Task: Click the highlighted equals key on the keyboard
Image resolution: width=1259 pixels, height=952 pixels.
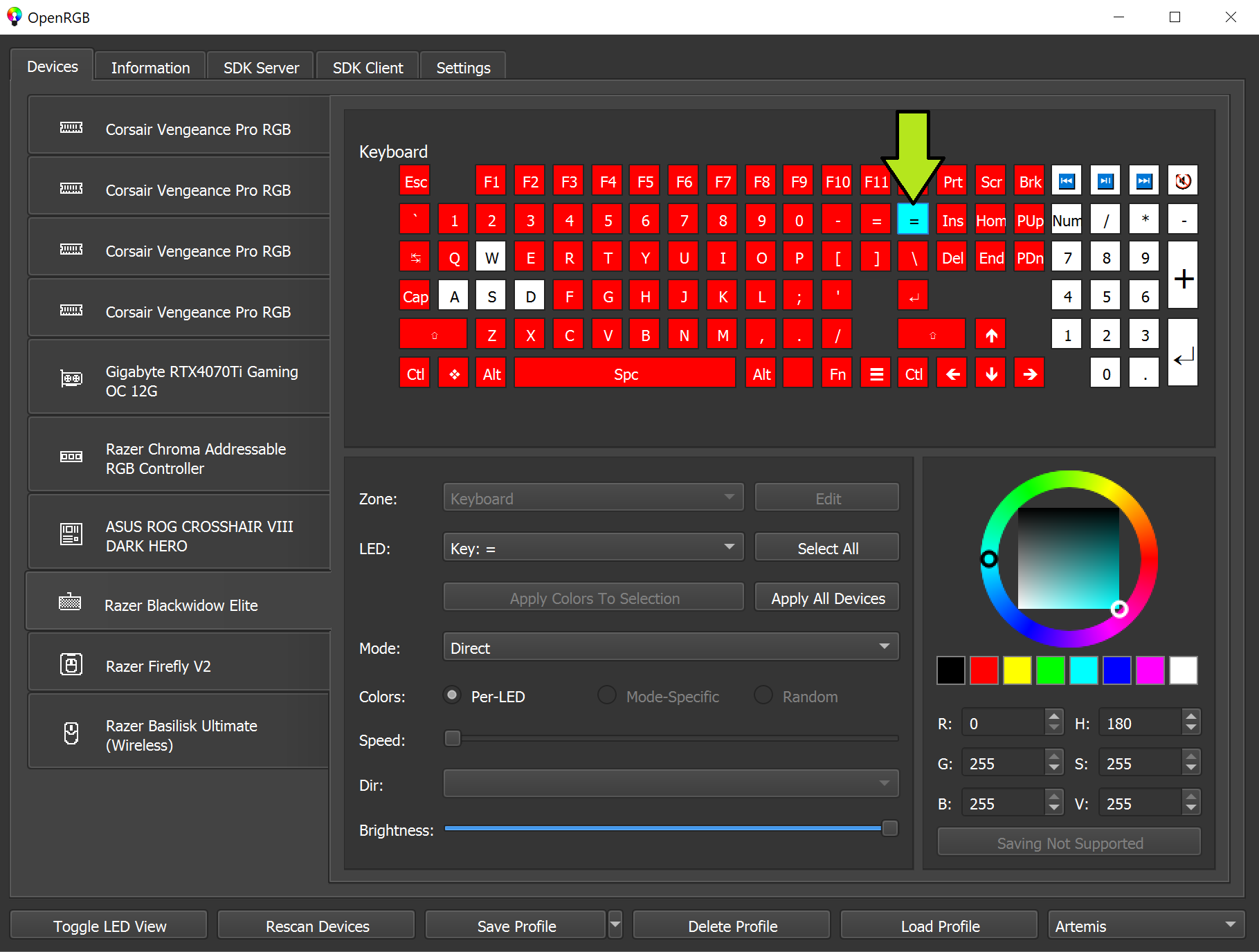Action: tap(912, 219)
